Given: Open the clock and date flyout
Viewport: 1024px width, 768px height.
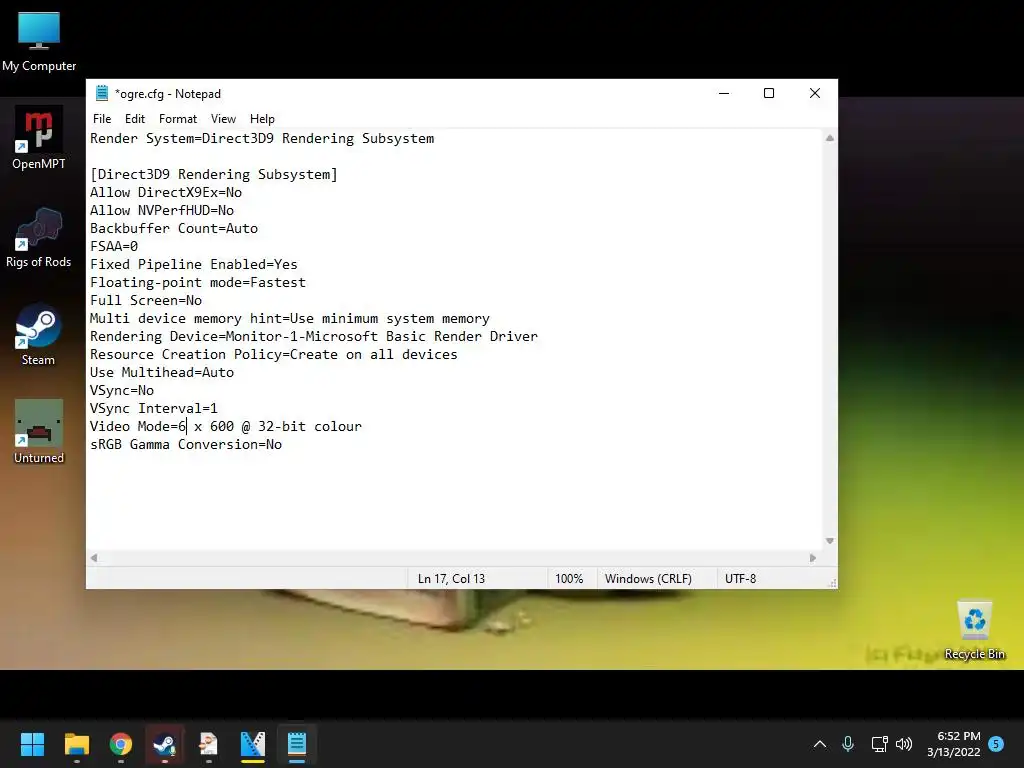Looking at the screenshot, I should tap(953, 744).
